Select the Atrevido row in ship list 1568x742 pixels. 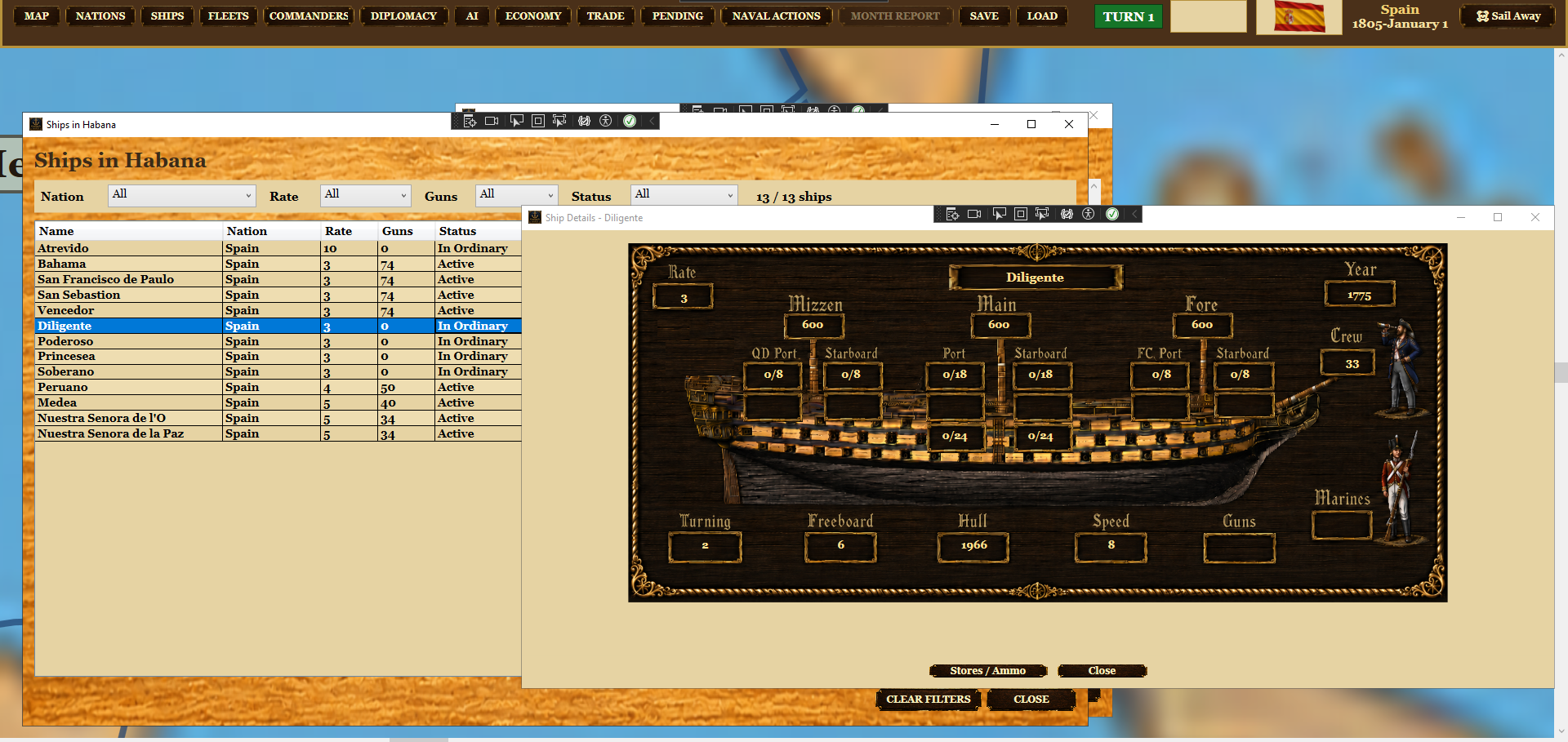278,248
